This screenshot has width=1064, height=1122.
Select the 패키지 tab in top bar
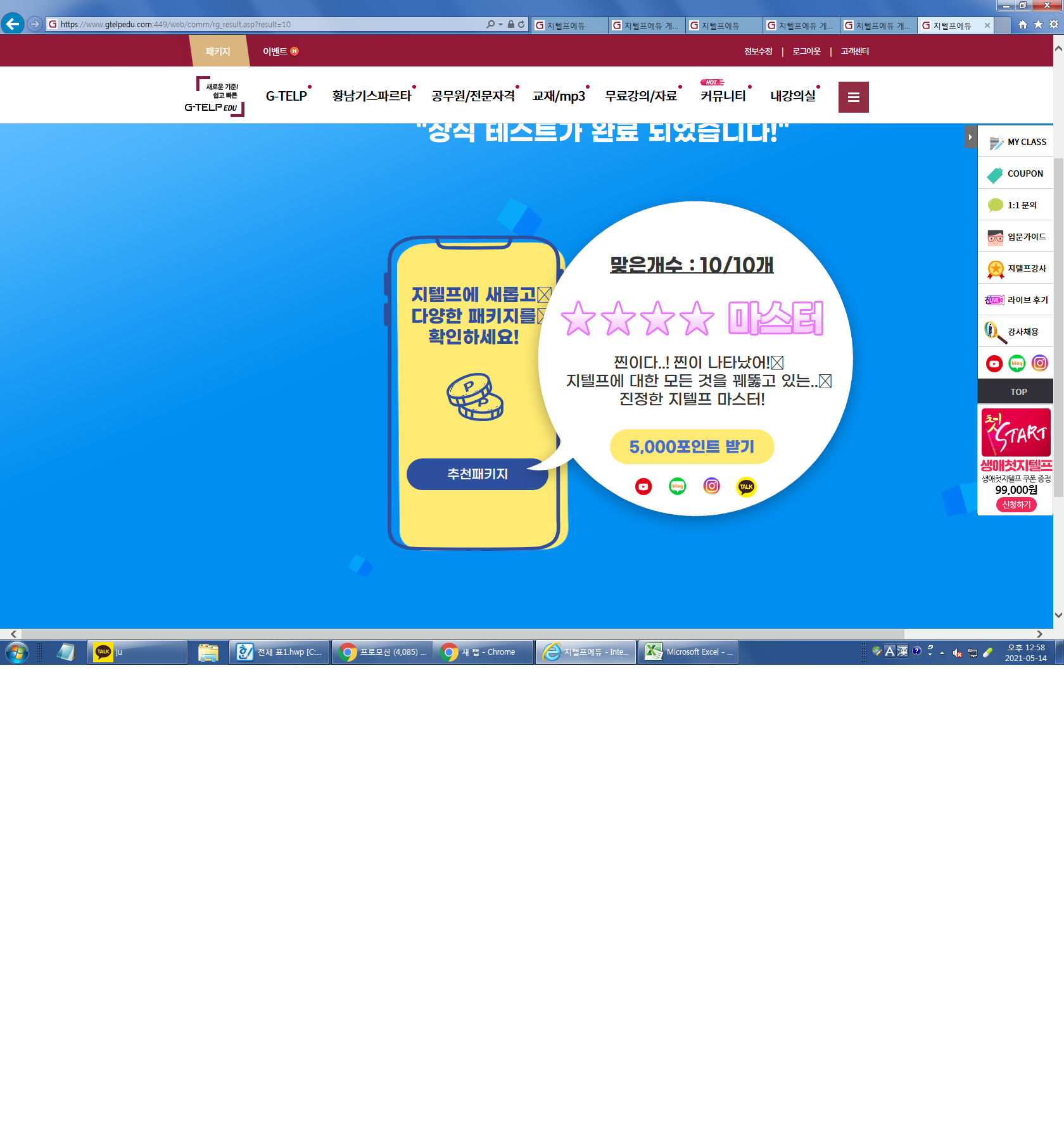coord(218,51)
